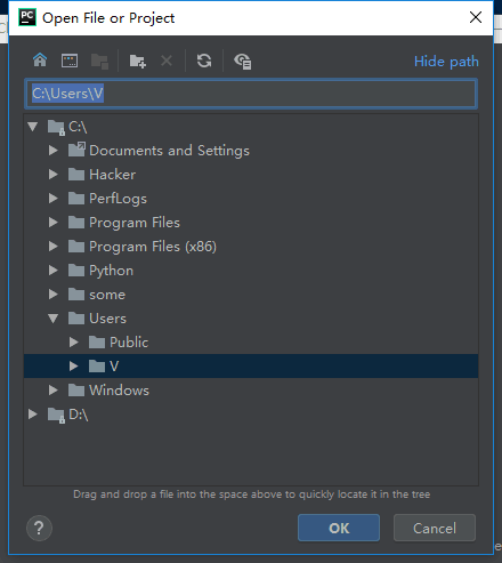Click the Cancel button
The width and height of the screenshot is (503, 563).
(x=434, y=528)
